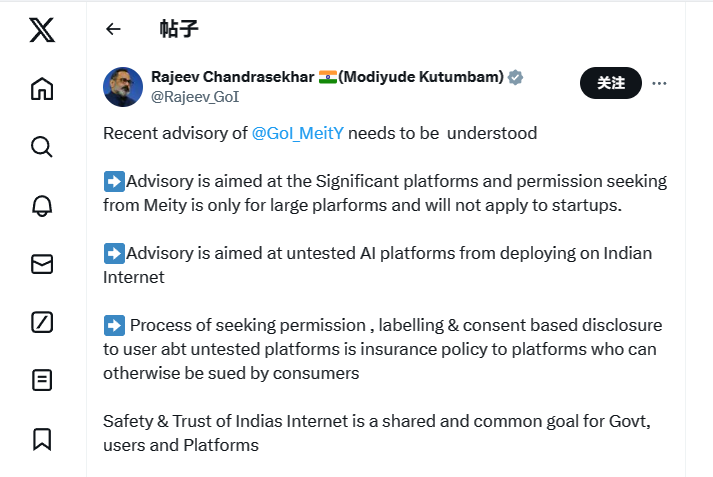Click the first paragraph of the post

point(320,133)
